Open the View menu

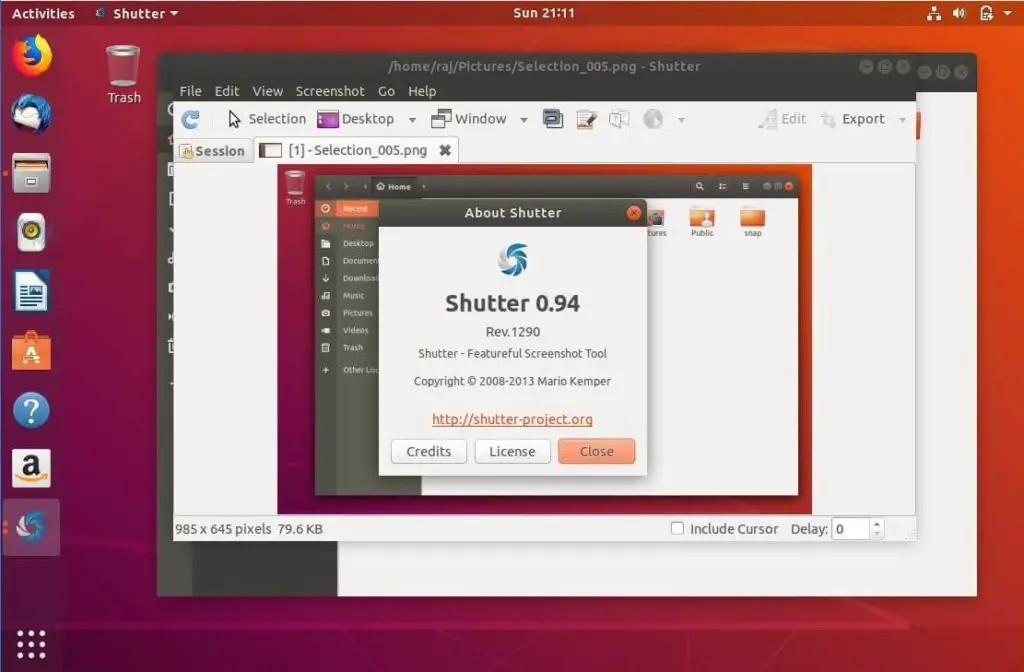pos(268,91)
